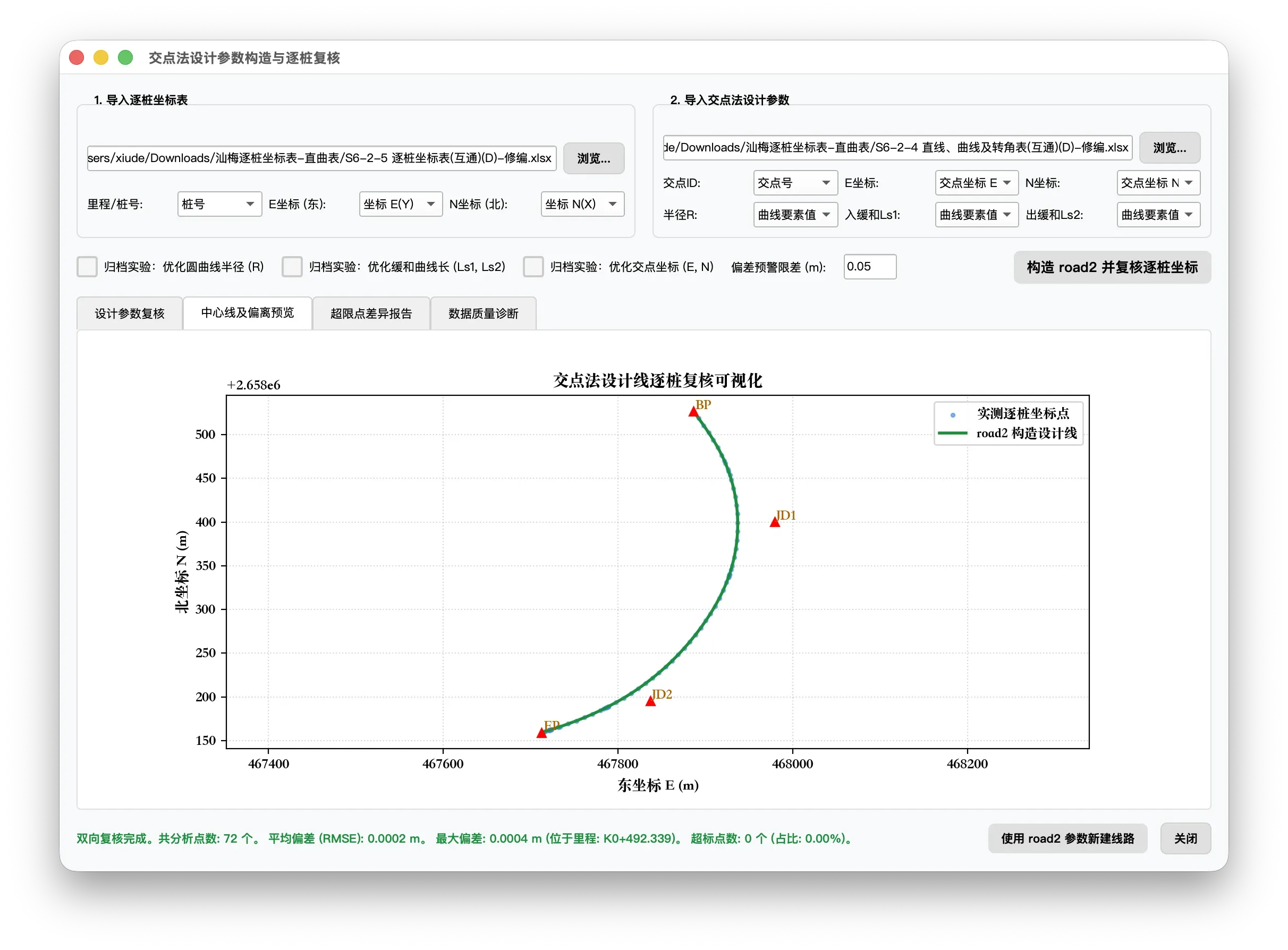Click the 关闭 button

(1185, 838)
